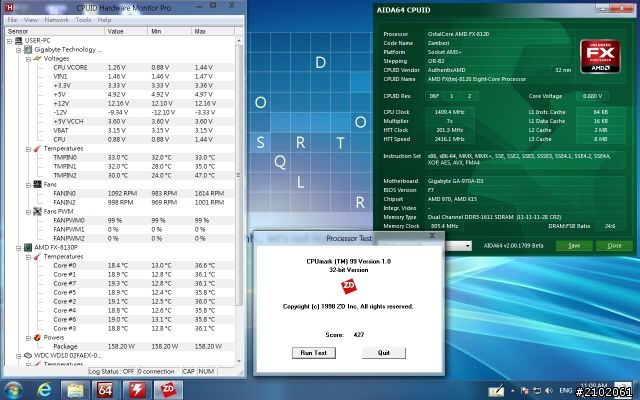Click Close button in AIDA64 CPUID

point(614,246)
